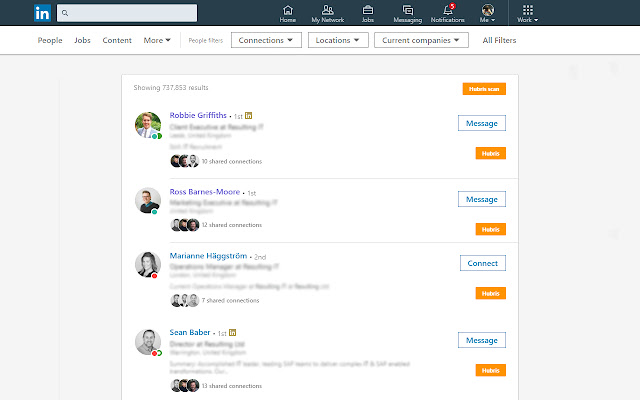View Marianne Häggström's 7 shared connections

click(x=231, y=301)
